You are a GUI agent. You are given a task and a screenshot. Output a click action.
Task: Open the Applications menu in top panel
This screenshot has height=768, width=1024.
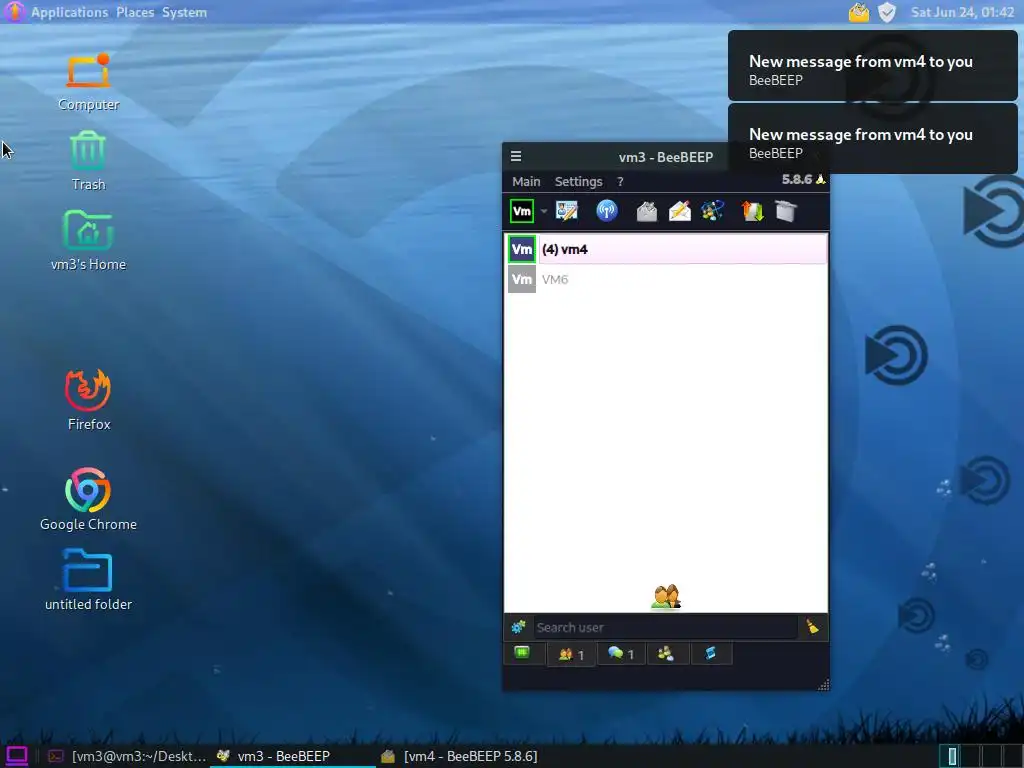pos(69,12)
